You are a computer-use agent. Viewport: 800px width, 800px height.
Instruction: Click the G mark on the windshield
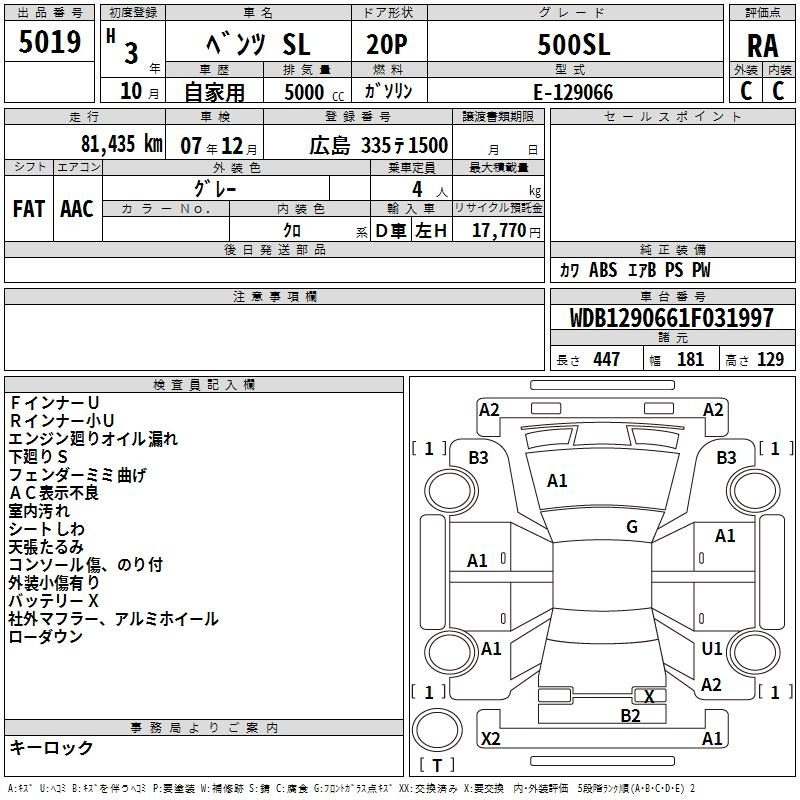pyautogui.click(x=631, y=527)
